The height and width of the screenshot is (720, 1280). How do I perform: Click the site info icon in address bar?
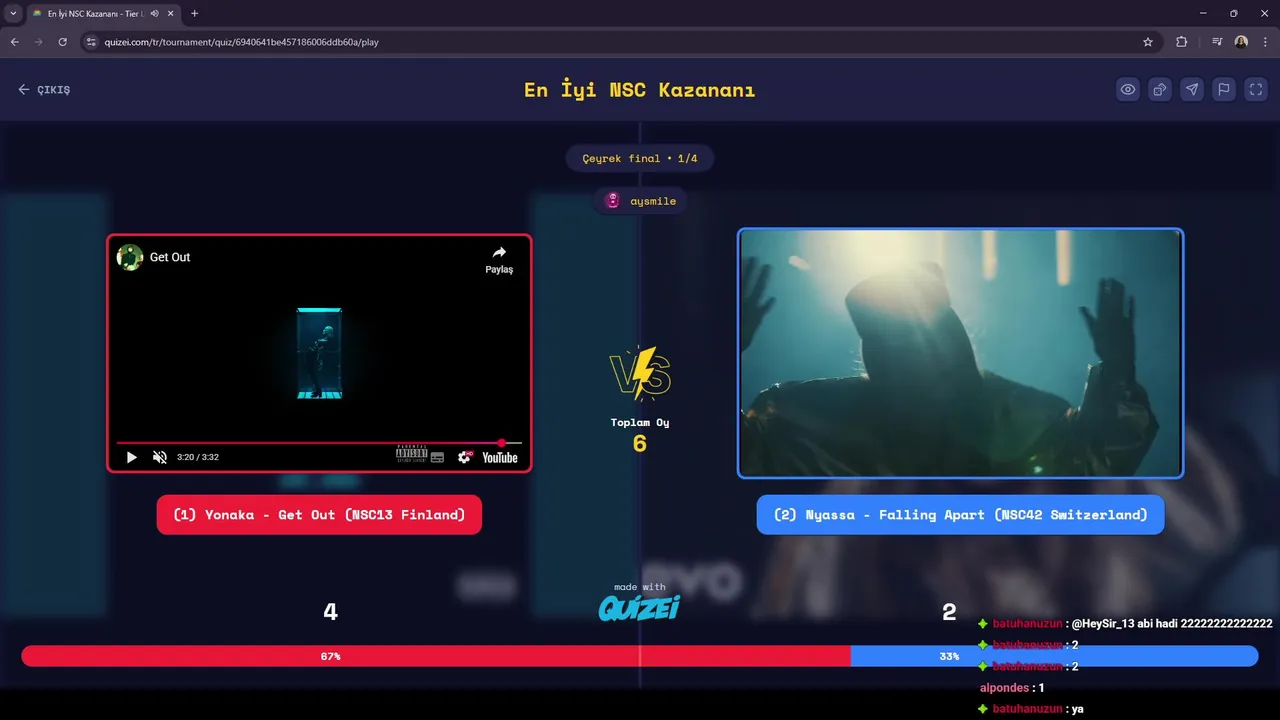tap(91, 42)
